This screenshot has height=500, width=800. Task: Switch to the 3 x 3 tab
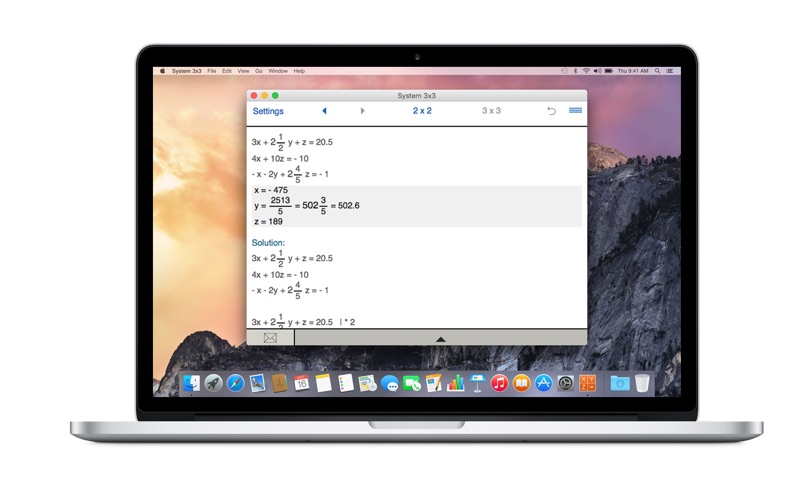[x=491, y=111]
